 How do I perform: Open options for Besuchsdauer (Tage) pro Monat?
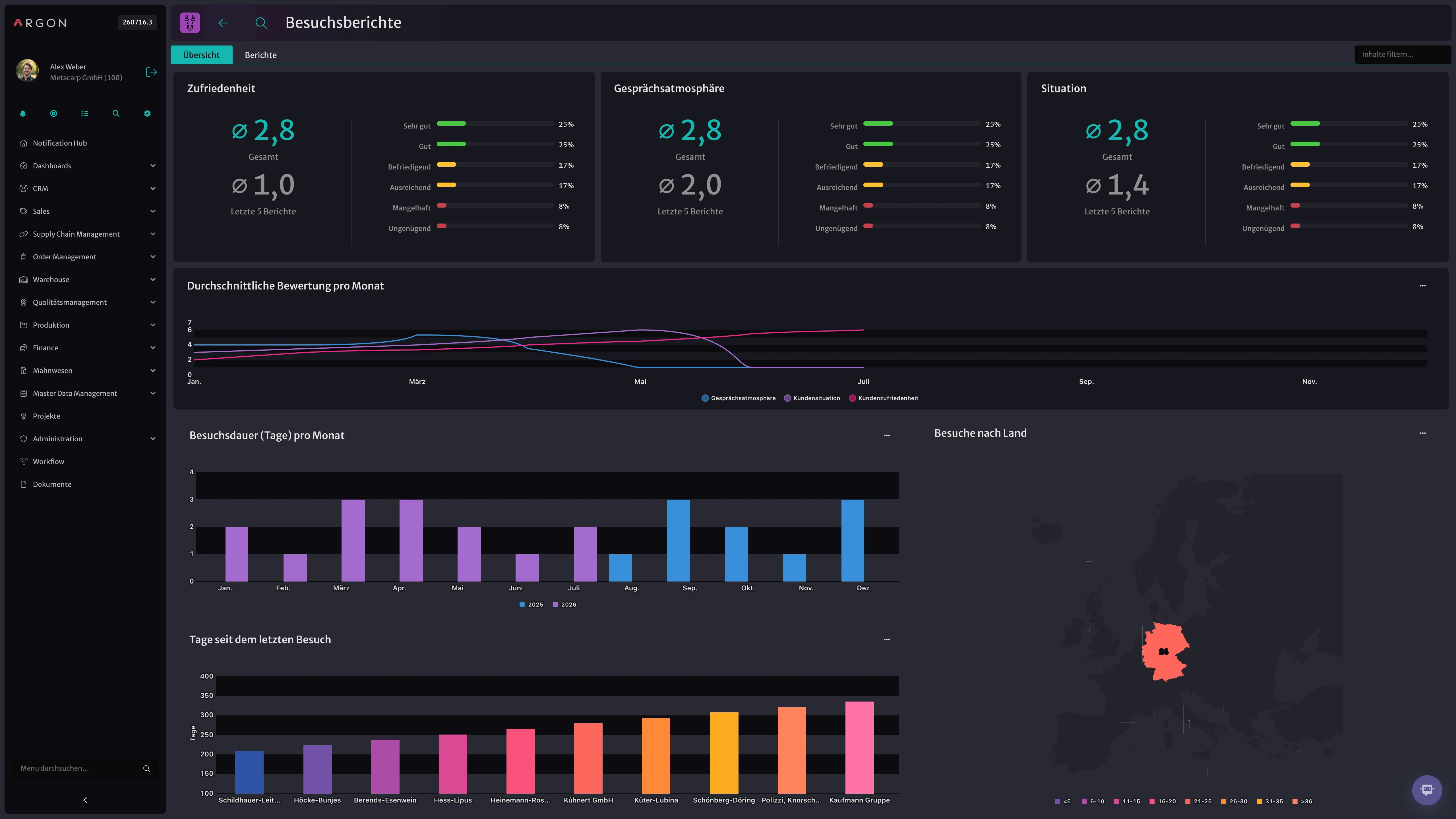click(x=887, y=435)
